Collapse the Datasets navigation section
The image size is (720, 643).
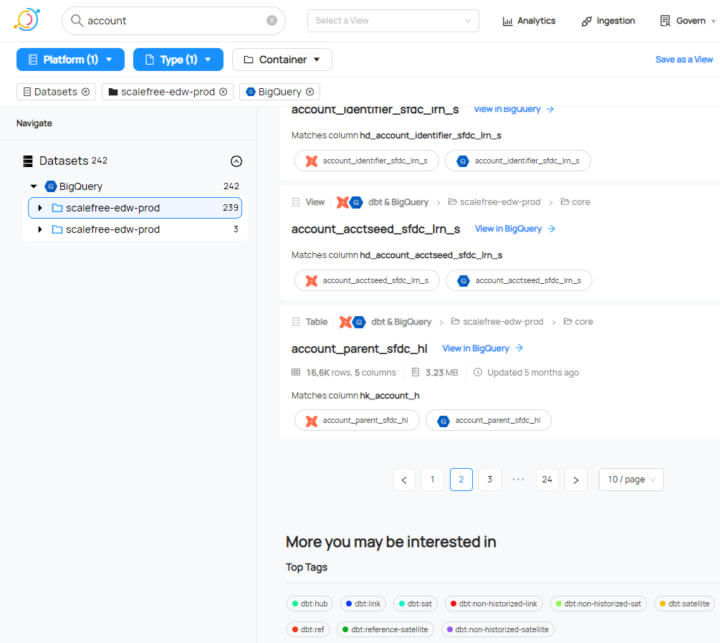pyautogui.click(x=236, y=161)
